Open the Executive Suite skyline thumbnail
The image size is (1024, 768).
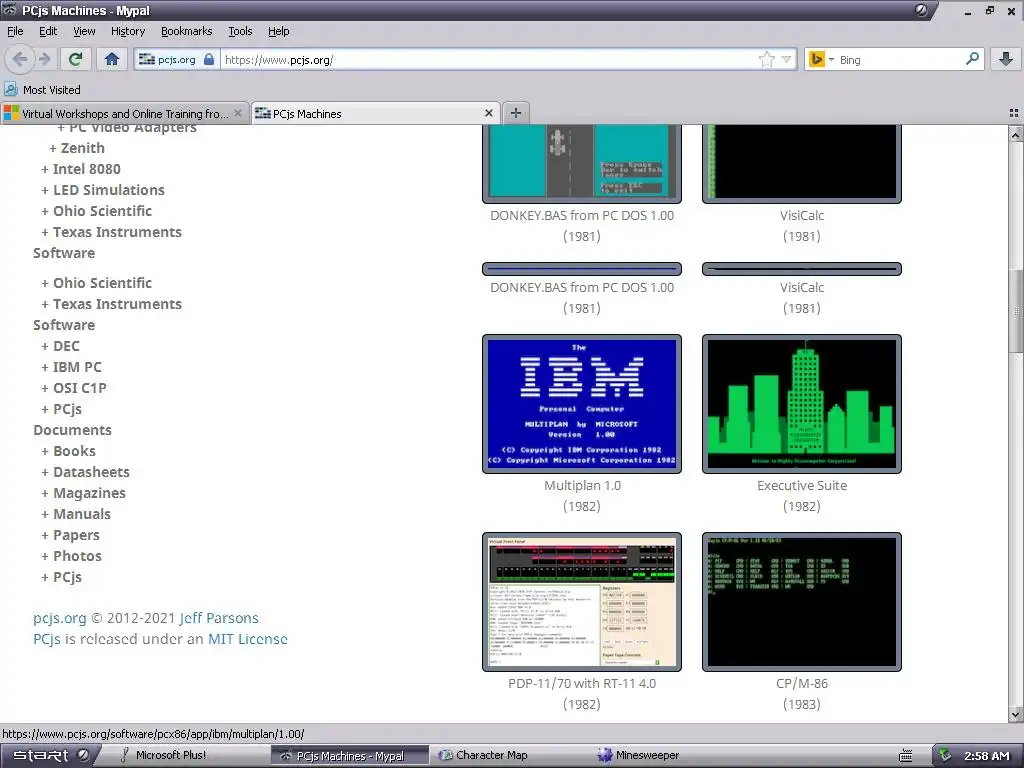click(802, 404)
